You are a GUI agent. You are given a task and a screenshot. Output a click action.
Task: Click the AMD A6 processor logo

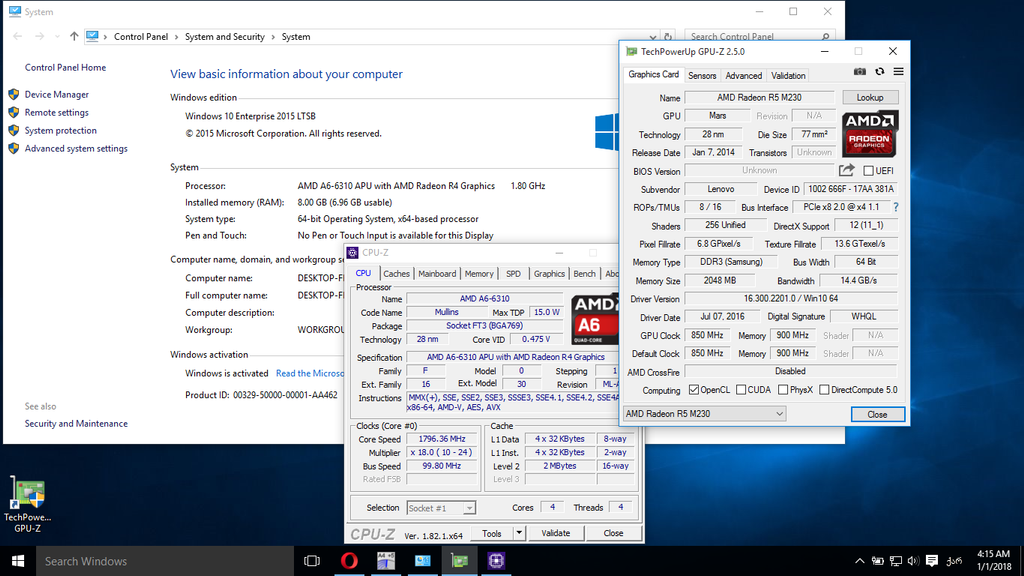click(595, 319)
